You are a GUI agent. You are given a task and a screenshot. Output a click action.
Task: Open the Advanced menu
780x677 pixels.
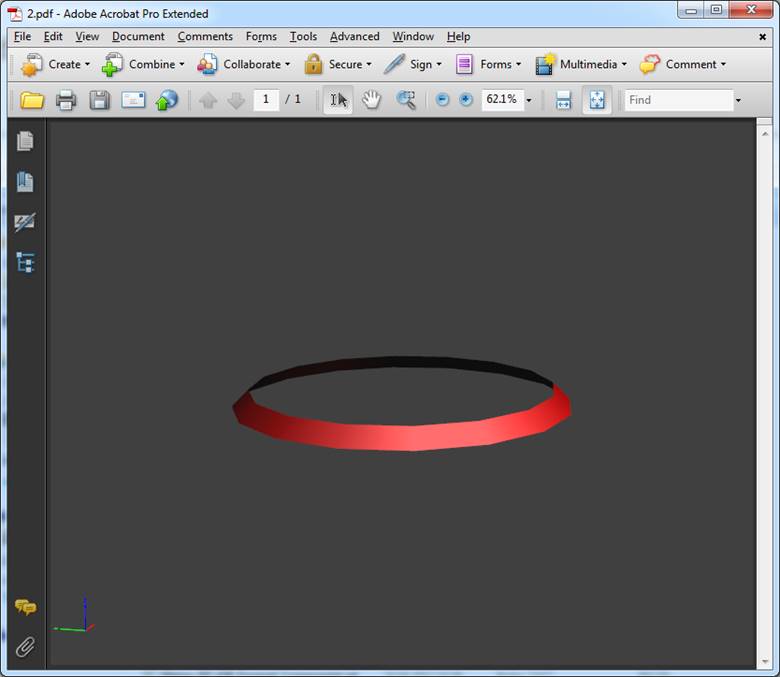coord(354,36)
